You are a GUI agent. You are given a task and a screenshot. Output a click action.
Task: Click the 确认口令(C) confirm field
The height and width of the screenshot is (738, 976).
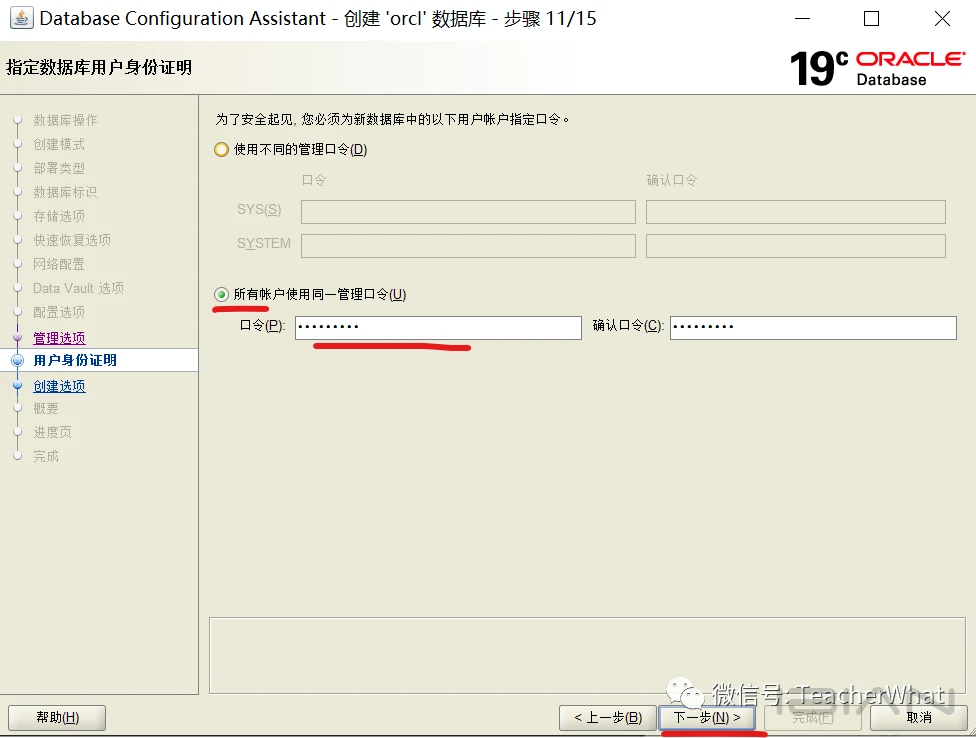pos(813,328)
